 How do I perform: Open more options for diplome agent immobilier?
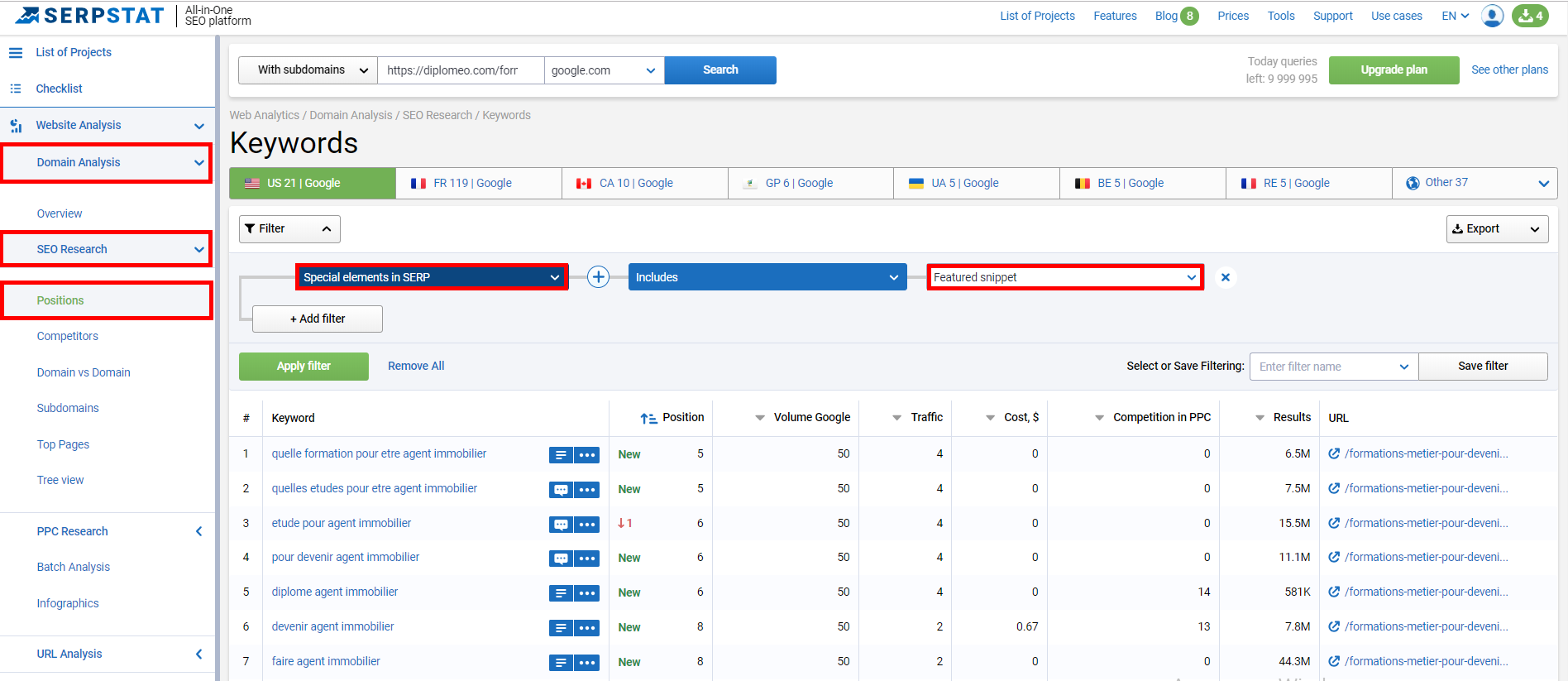click(x=587, y=593)
